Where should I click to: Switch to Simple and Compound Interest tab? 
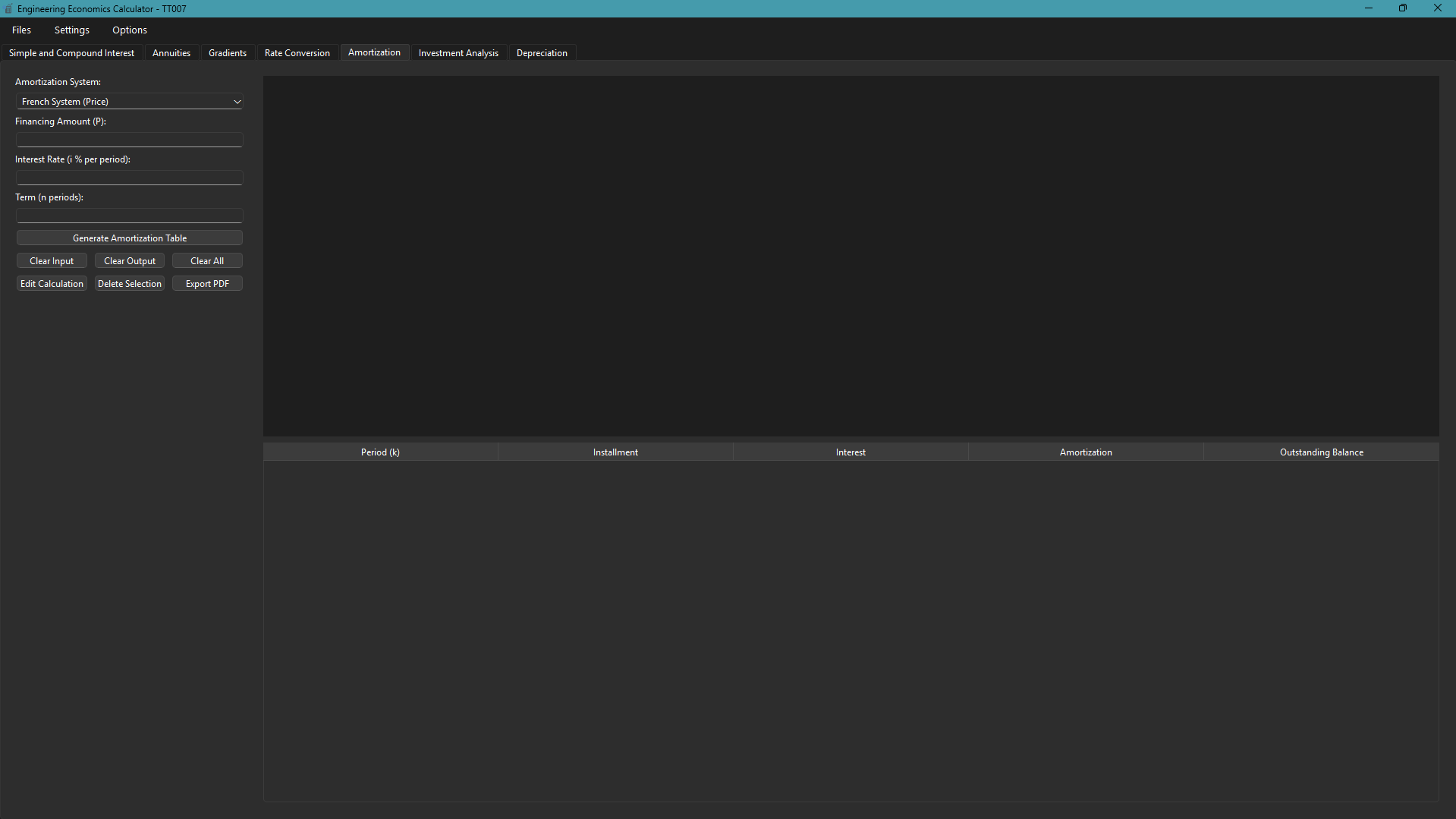(x=71, y=53)
